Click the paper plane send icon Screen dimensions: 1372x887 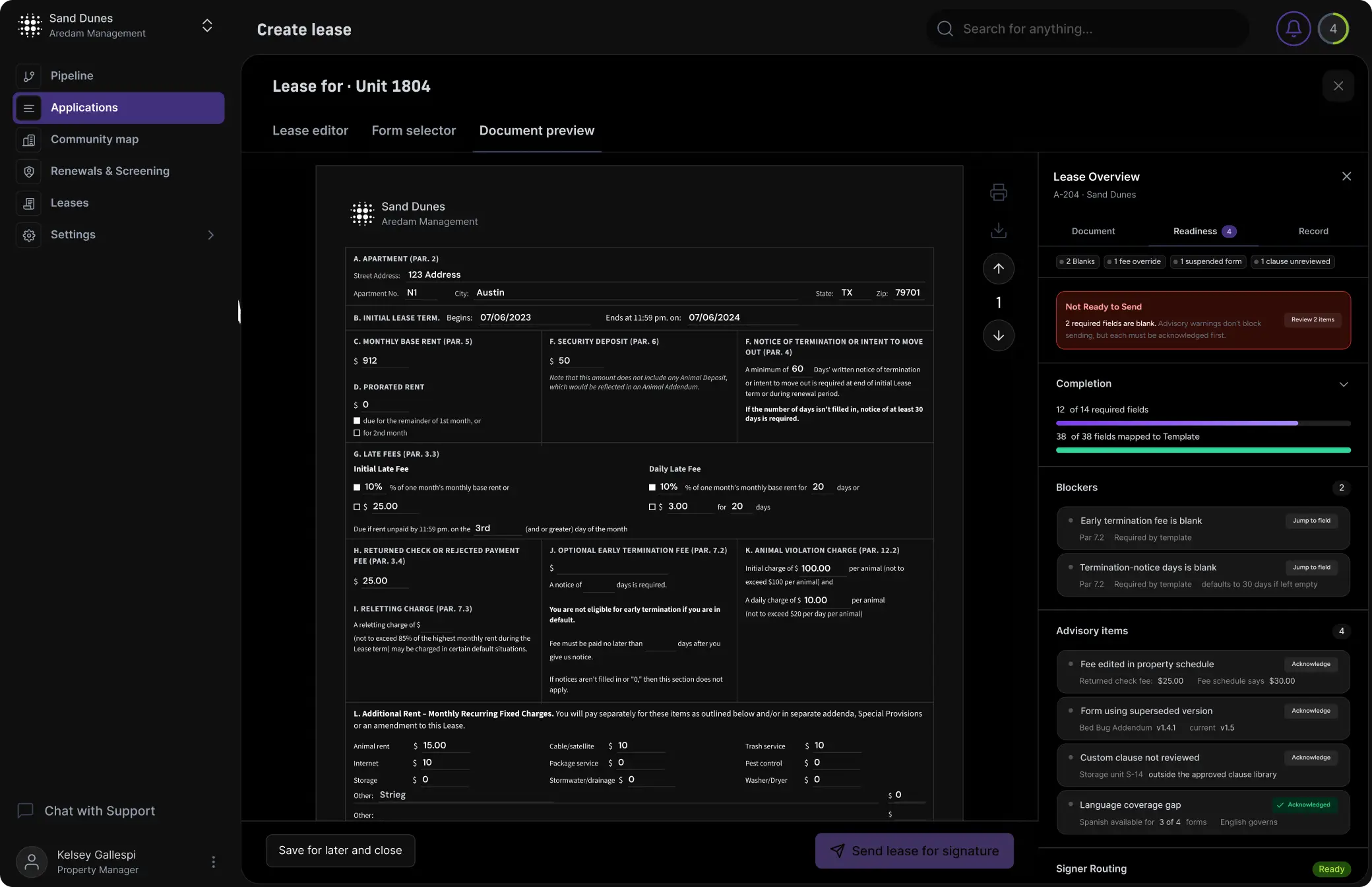click(x=837, y=851)
